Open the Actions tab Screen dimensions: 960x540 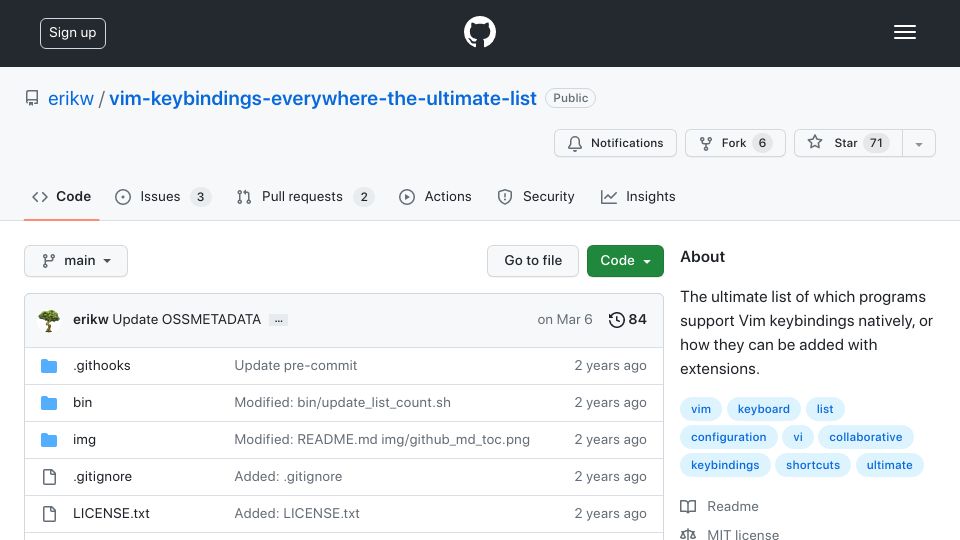pyautogui.click(x=435, y=197)
